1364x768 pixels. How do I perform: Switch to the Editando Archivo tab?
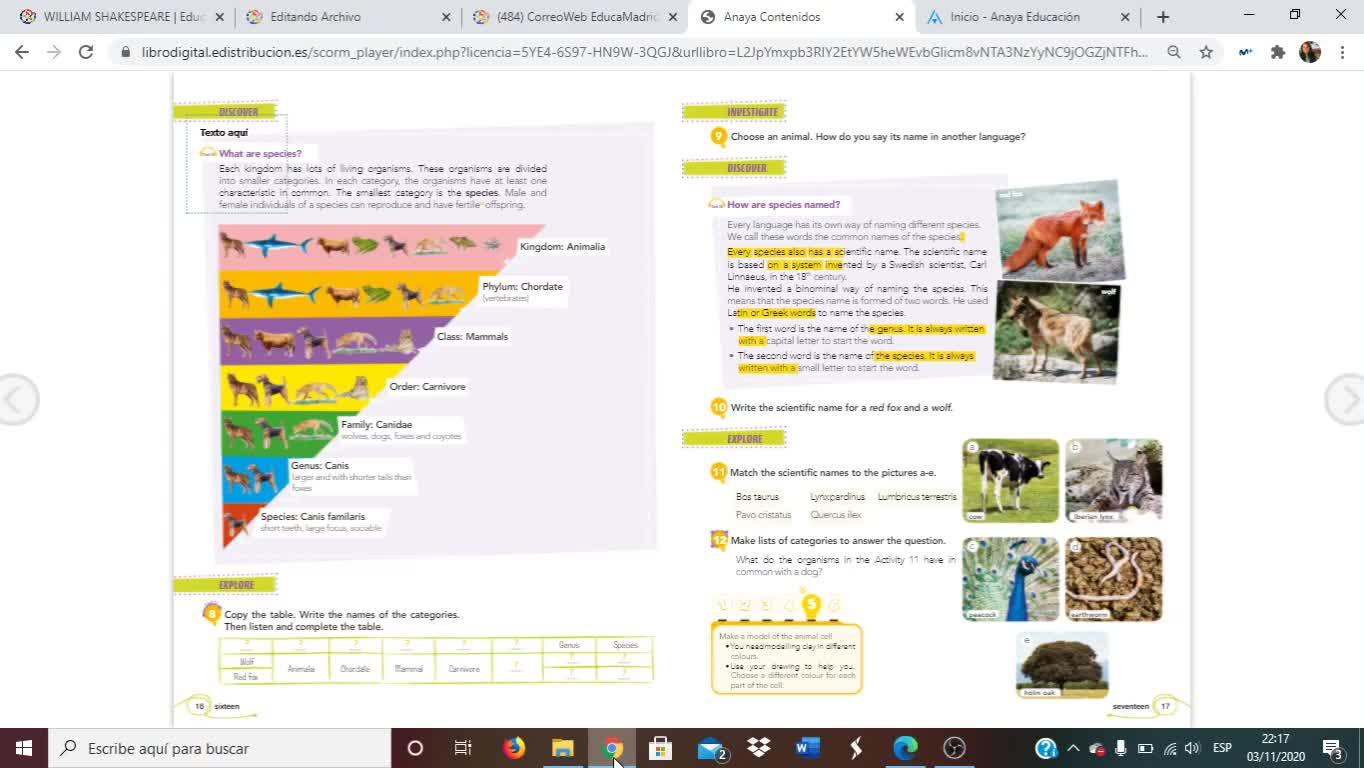coord(348,17)
